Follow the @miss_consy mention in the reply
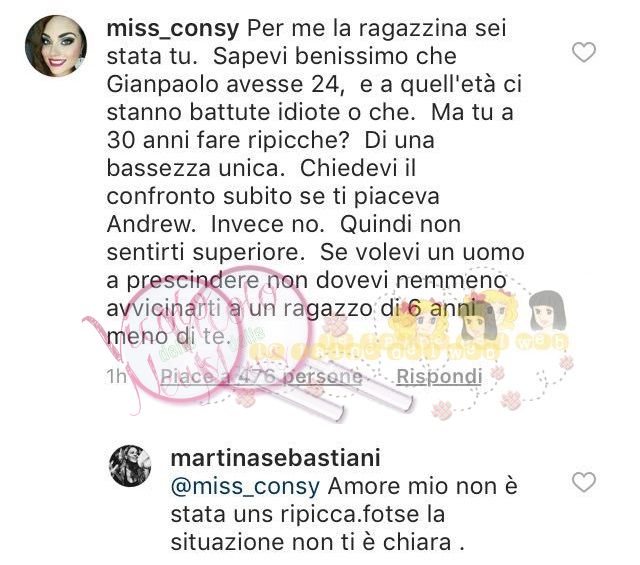The image size is (640, 565). point(245,487)
